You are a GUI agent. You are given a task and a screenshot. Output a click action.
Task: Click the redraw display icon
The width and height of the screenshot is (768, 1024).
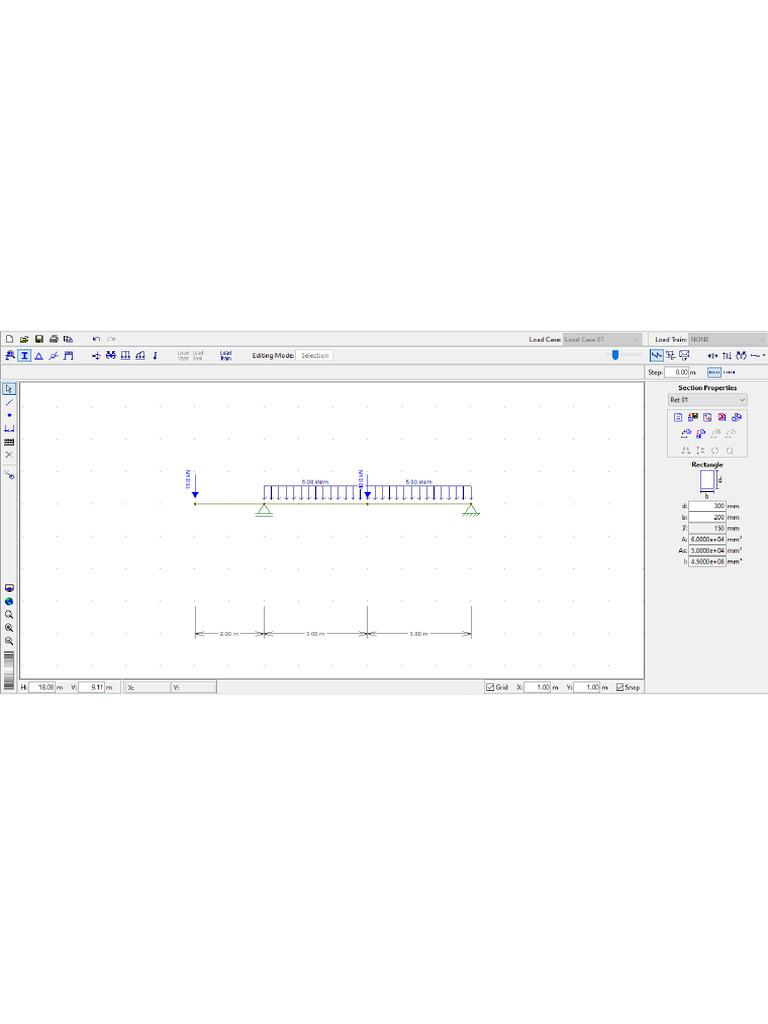pos(9,588)
